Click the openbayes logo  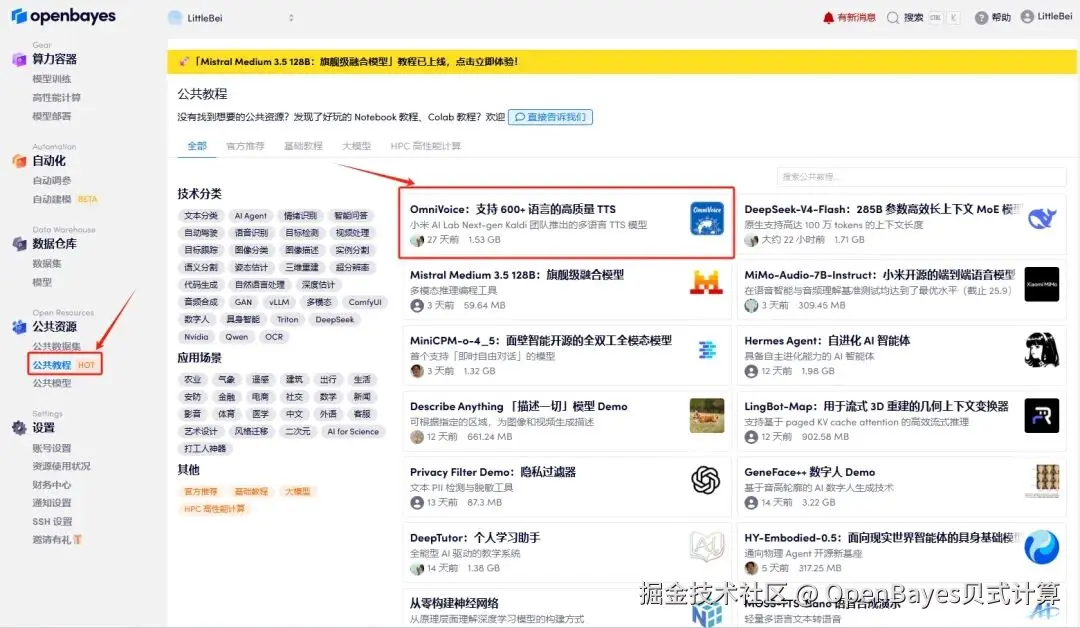click(x=63, y=16)
